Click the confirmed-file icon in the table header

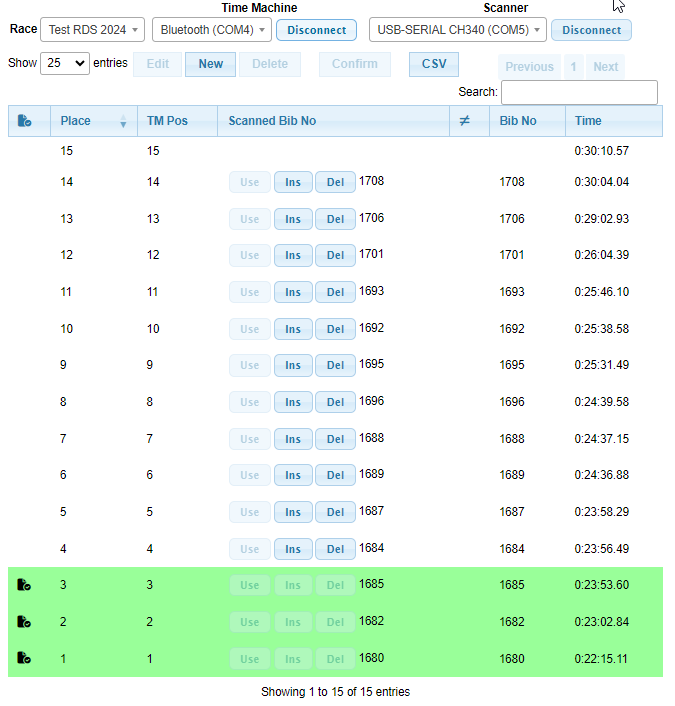click(x=24, y=121)
